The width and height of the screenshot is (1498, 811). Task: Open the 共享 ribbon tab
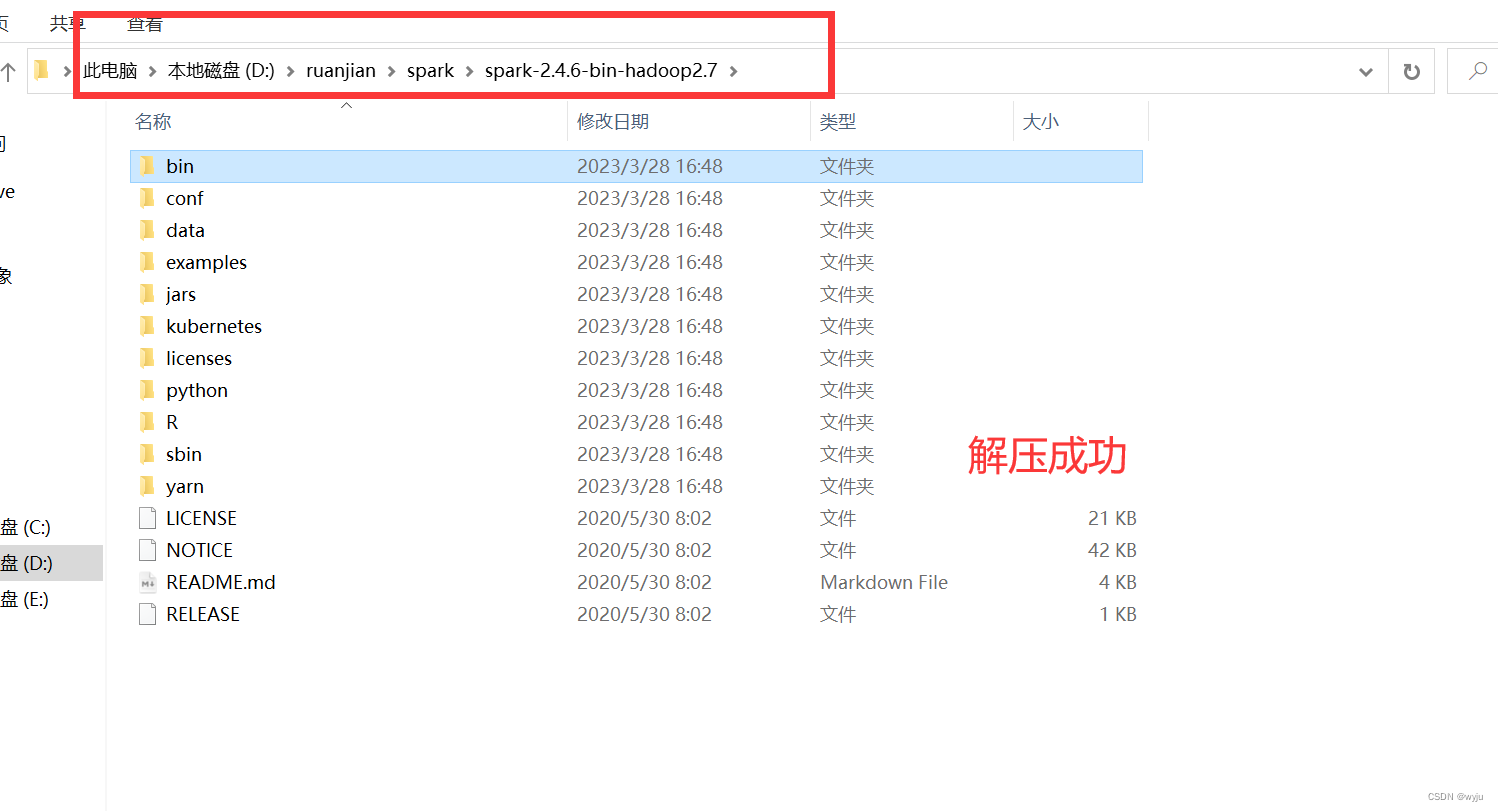pos(68,22)
